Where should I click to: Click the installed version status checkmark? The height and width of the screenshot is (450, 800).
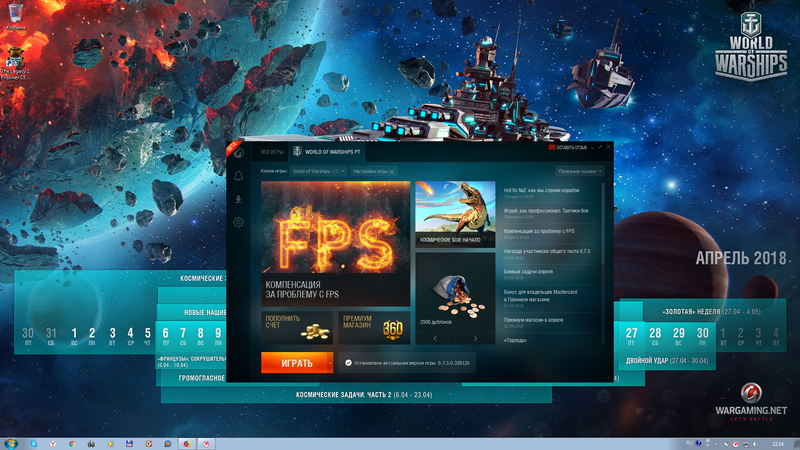348,363
